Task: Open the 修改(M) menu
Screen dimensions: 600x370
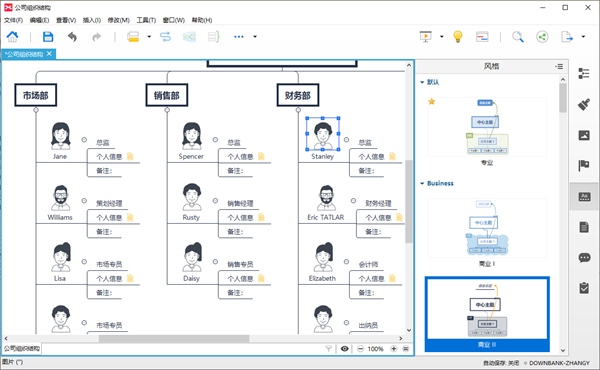Action: click(119, 20)
